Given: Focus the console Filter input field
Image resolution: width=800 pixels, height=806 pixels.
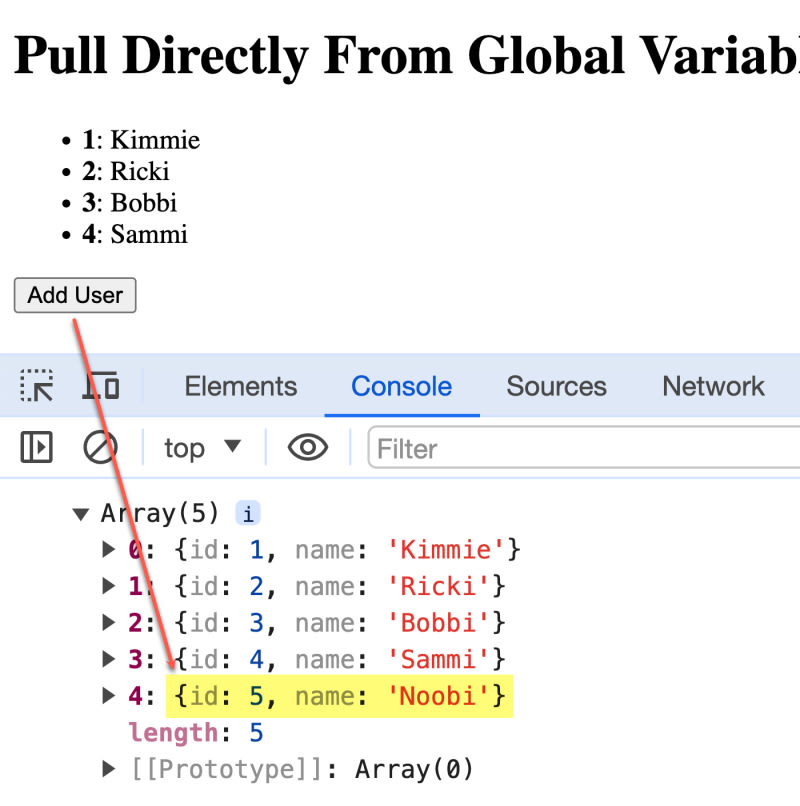Looking at the screenshot, I should (x=585, y=449).
